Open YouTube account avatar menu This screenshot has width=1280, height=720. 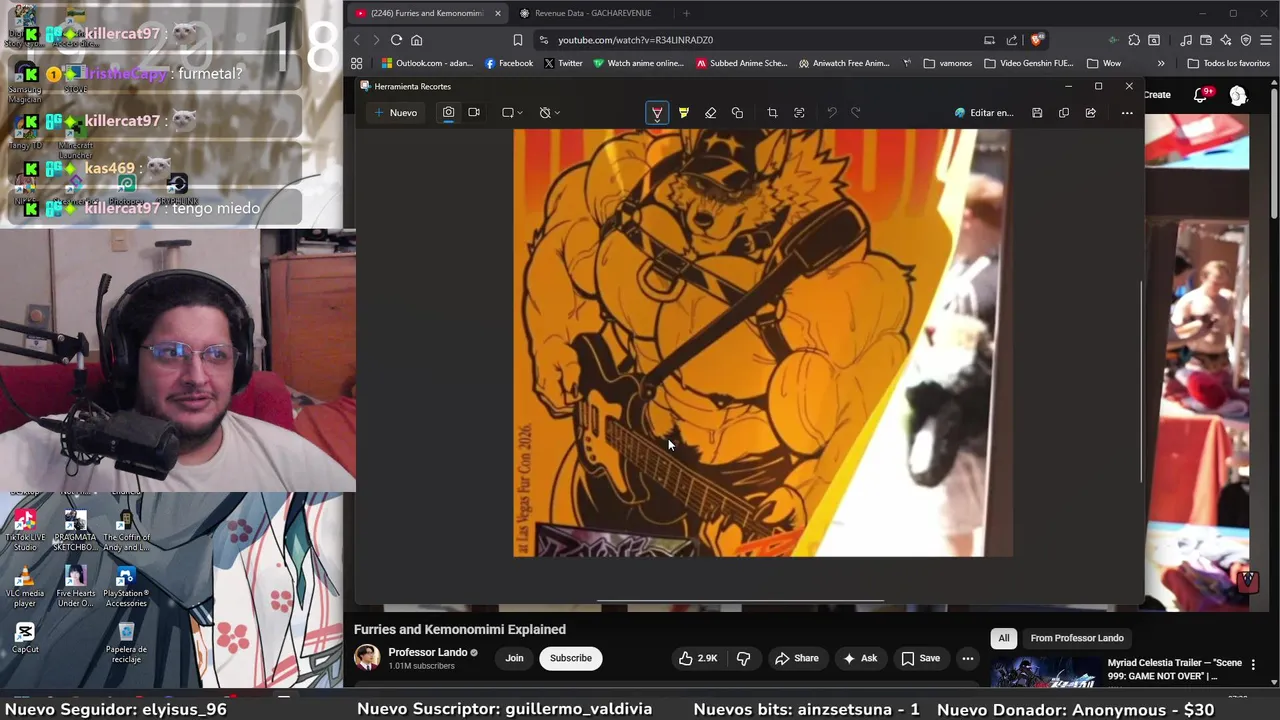tap(1238, 95)
